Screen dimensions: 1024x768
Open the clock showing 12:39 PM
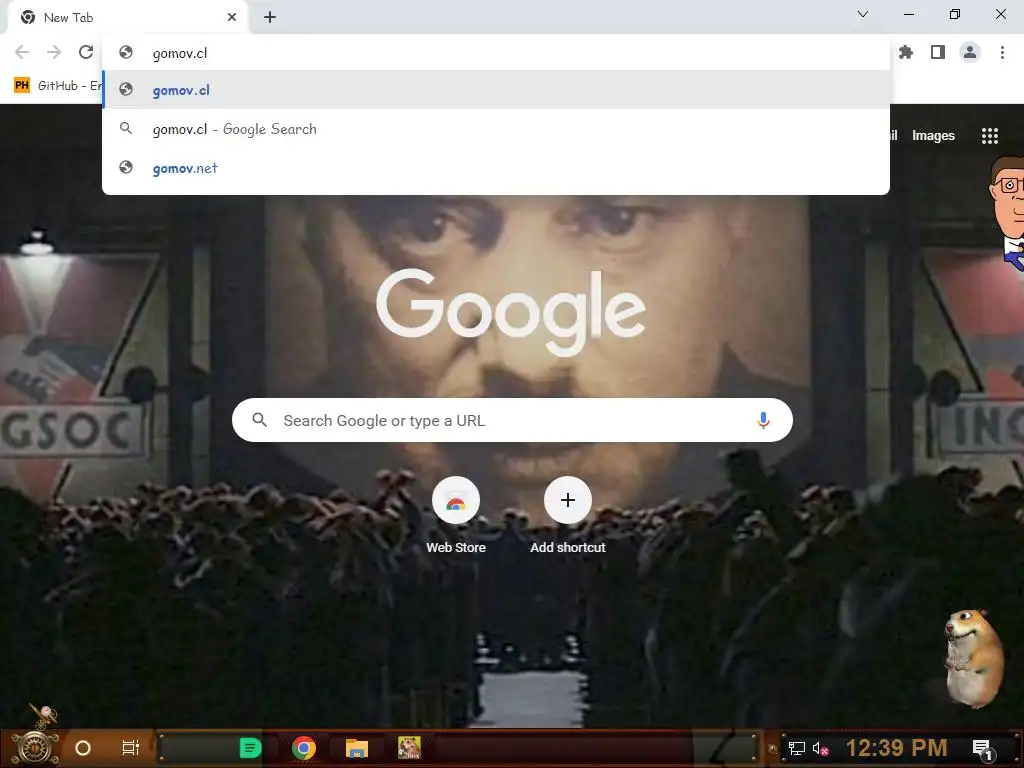click(x=896, y=748)
